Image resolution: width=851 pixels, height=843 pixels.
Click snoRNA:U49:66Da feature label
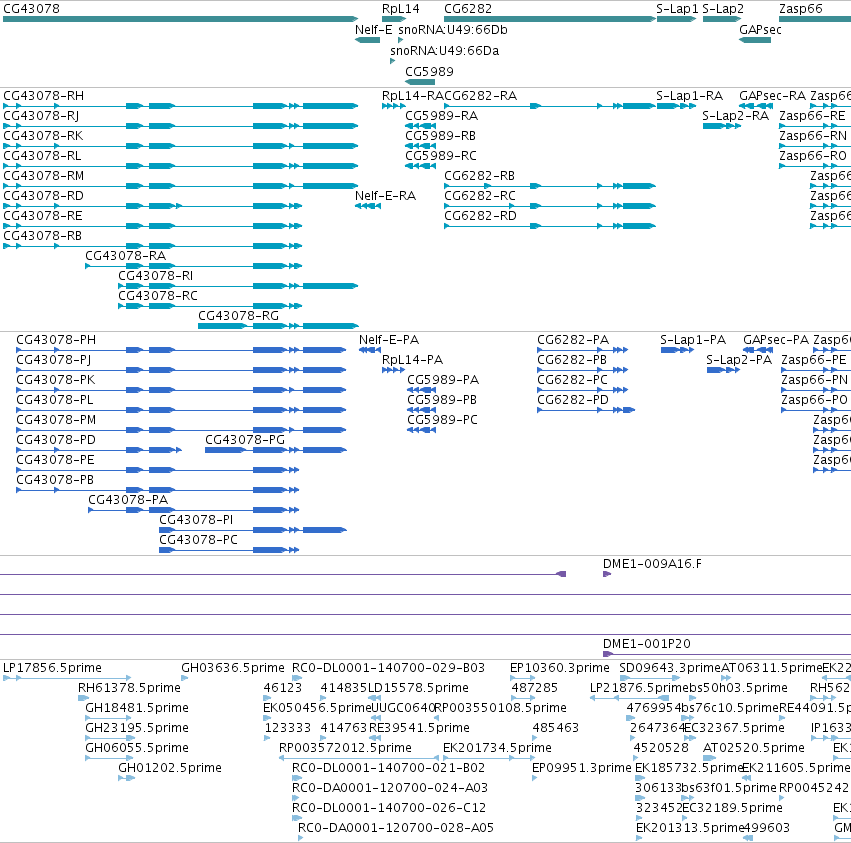click(x=444, y=50)
